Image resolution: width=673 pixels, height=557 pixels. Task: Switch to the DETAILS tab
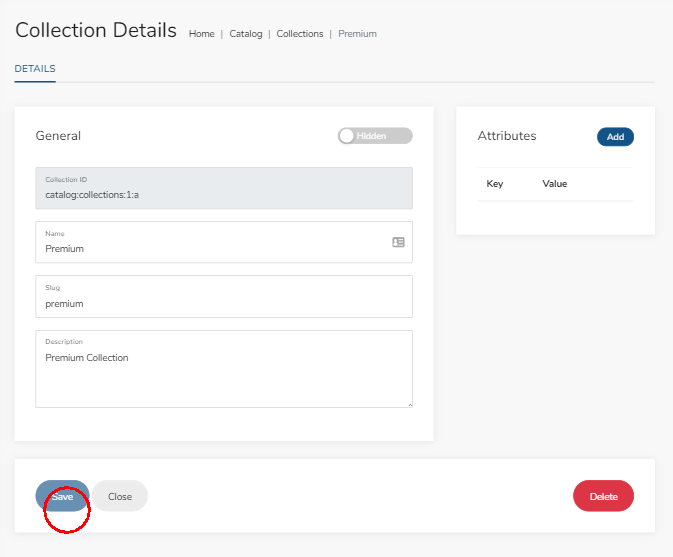tap(35, 69)
